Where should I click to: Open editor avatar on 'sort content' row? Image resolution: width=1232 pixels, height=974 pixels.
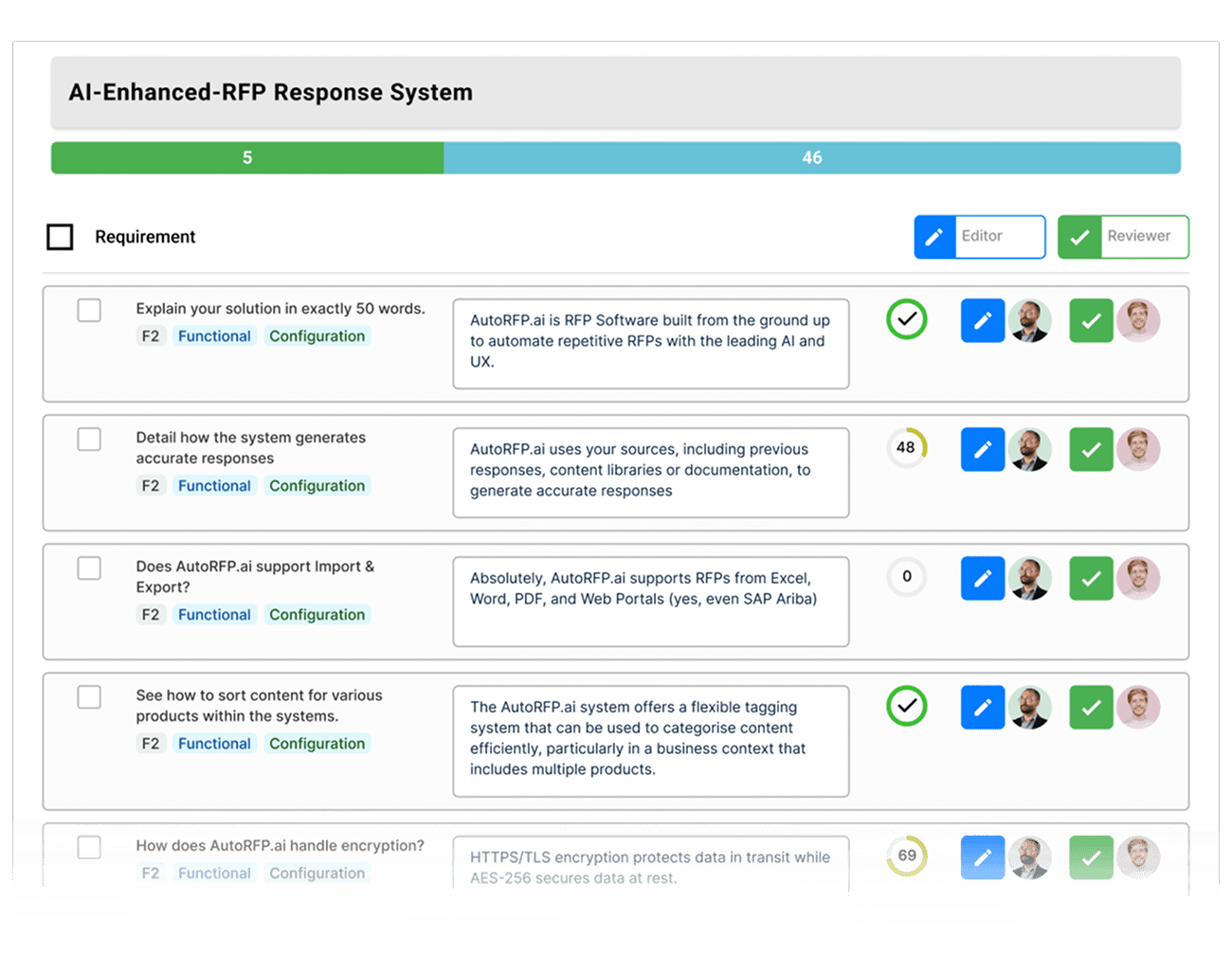click(1030, 707)
